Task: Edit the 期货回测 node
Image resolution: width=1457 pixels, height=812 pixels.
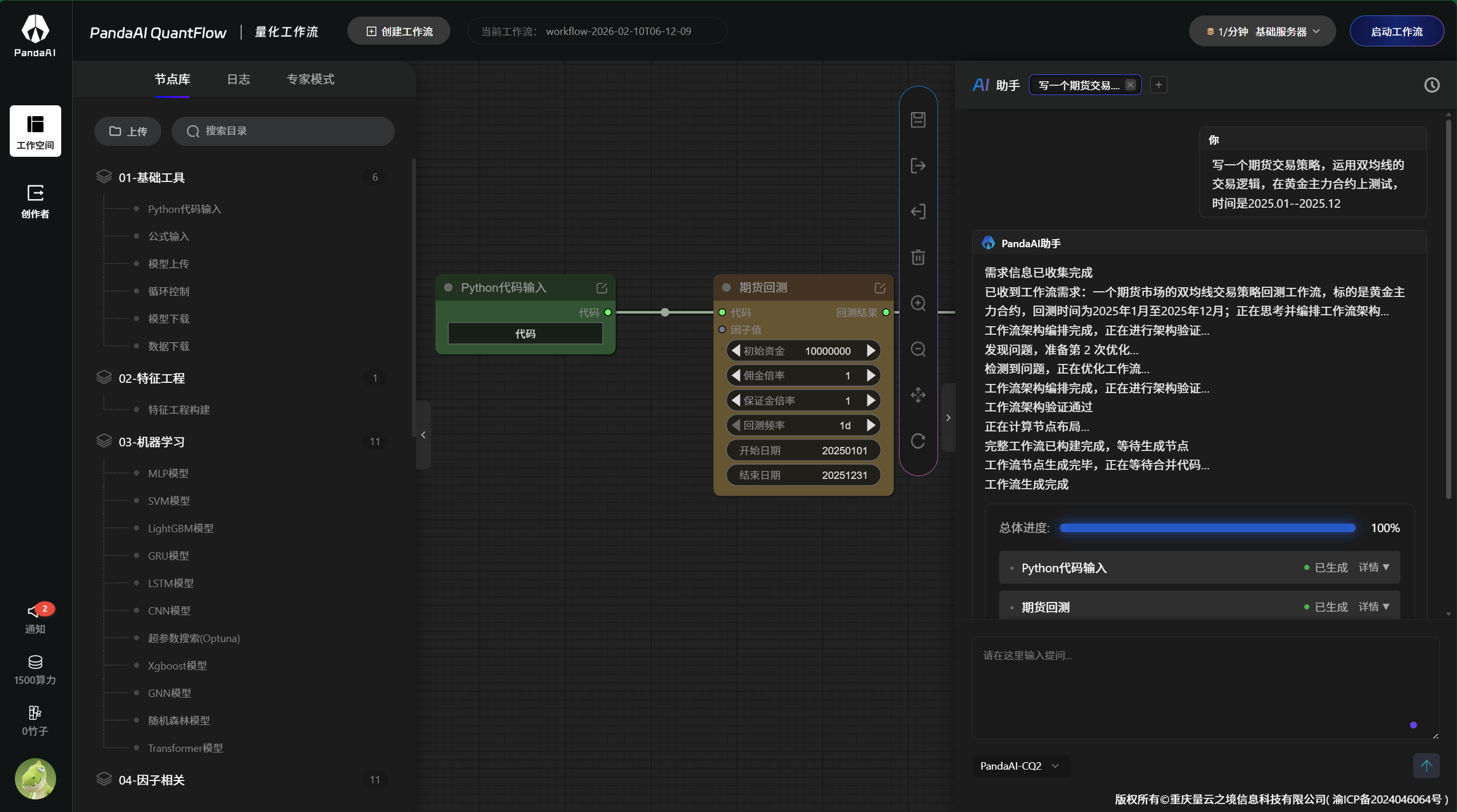Action: coord(880,288)
